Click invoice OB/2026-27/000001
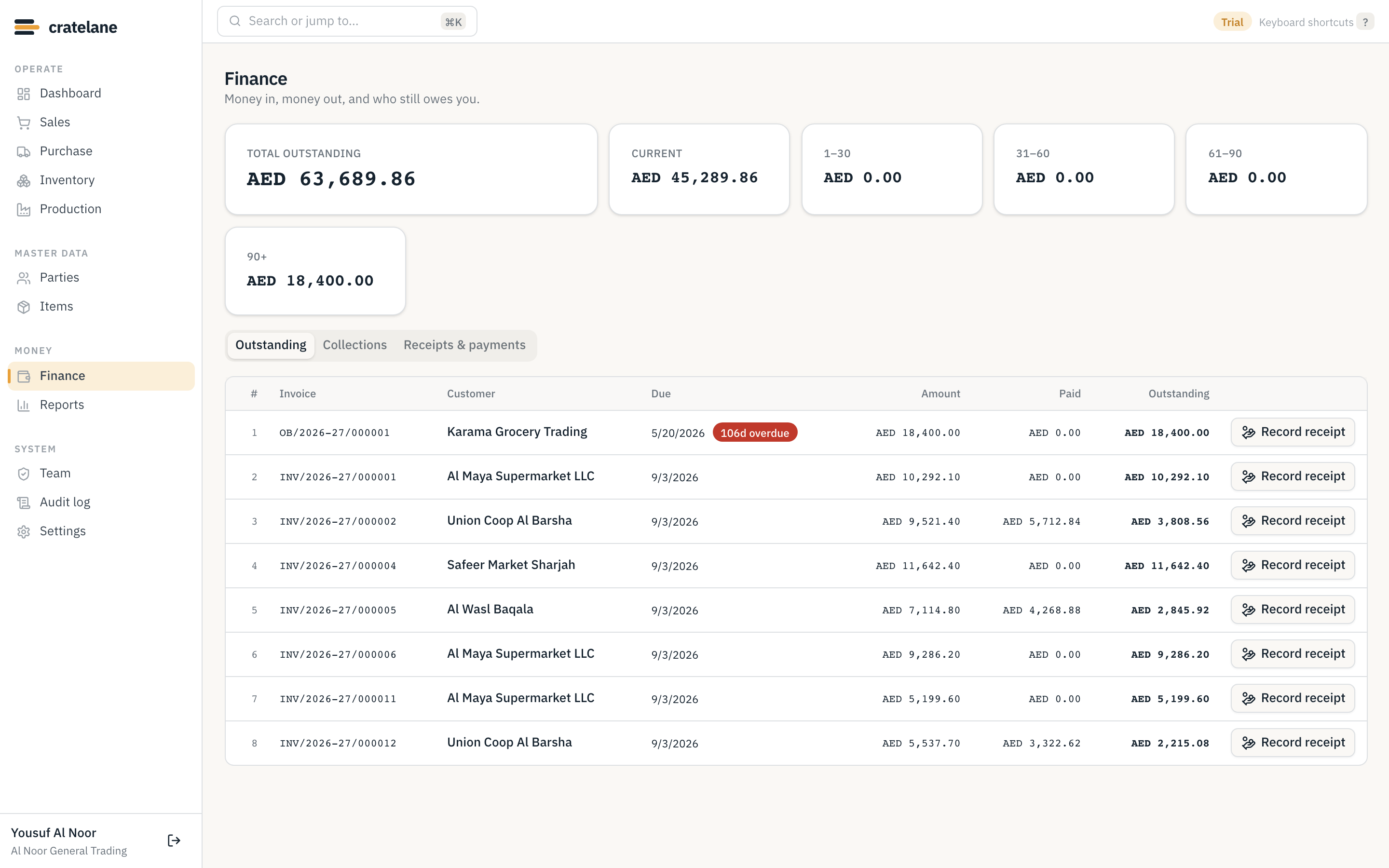The height and width of the screenshot is (868, 1389). (x=335, y=433)
